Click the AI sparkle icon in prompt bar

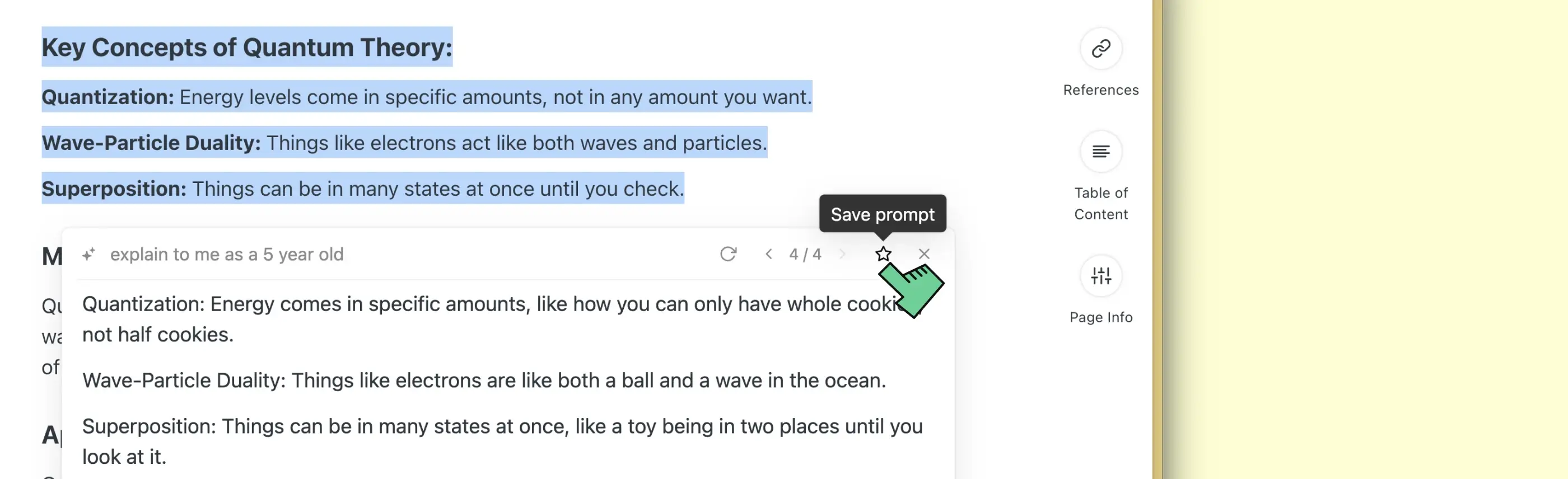pyautogui.click(x=89, y=254)
